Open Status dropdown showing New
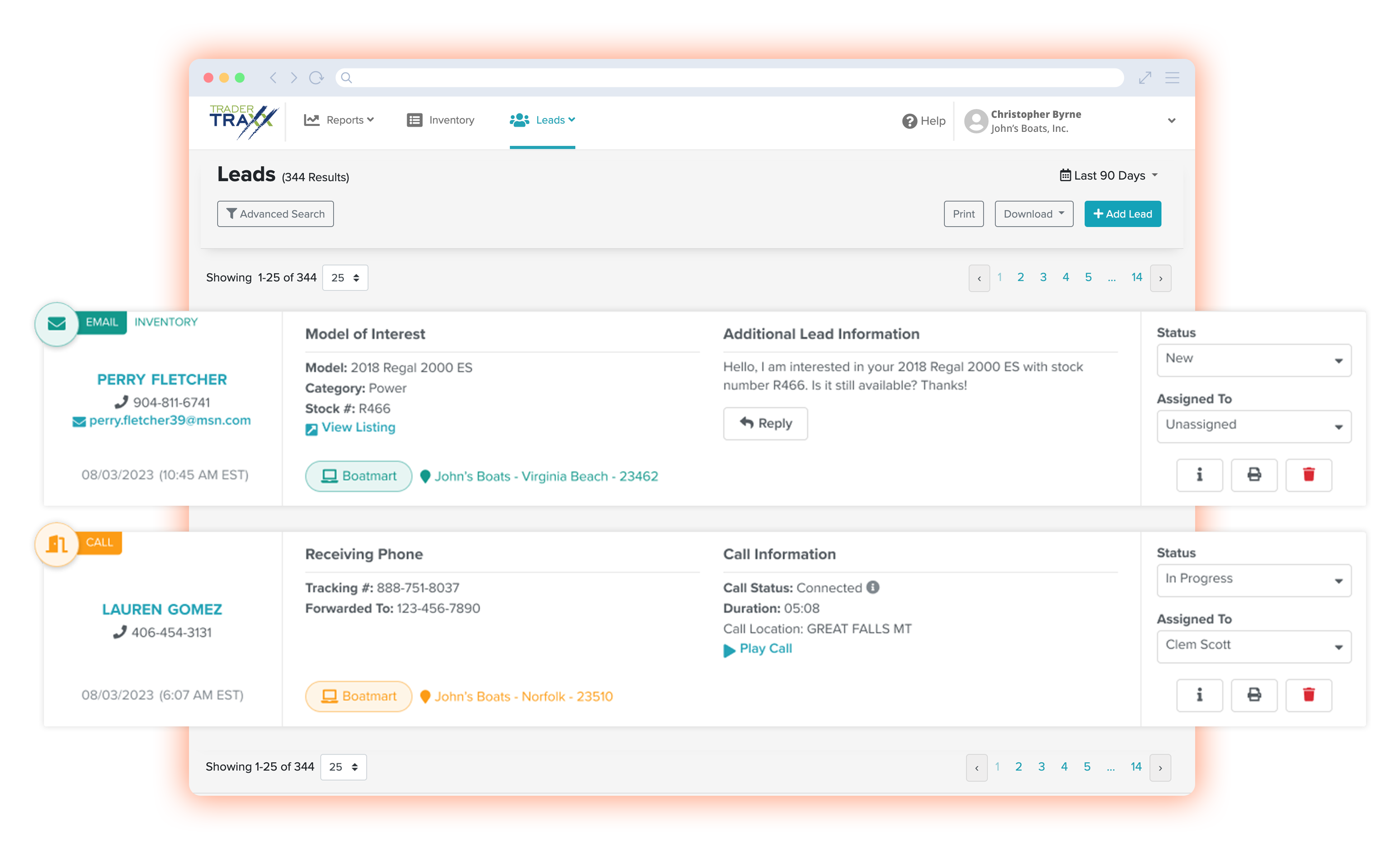Screen dimensions: 1400x861 click(x=1253, y=360)
